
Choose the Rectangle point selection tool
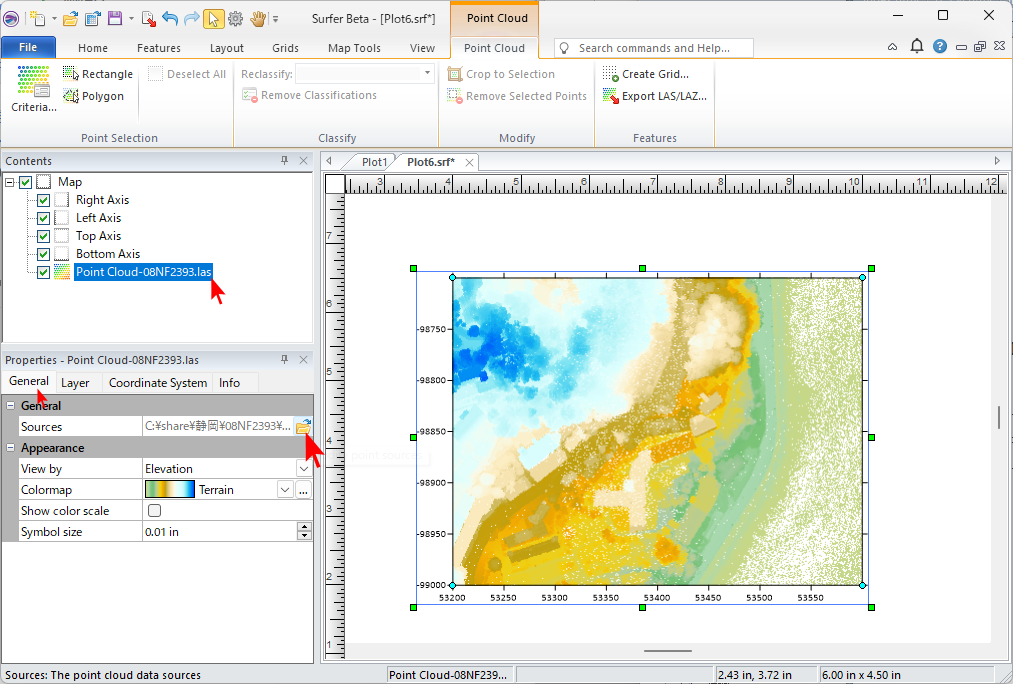pos(97,74)
